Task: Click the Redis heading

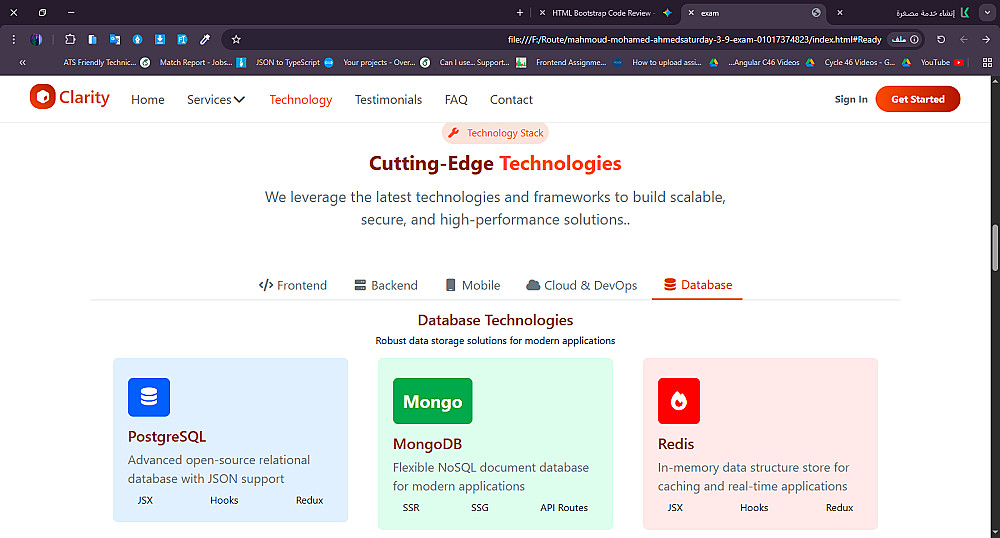Action: [x=675, y=444]
